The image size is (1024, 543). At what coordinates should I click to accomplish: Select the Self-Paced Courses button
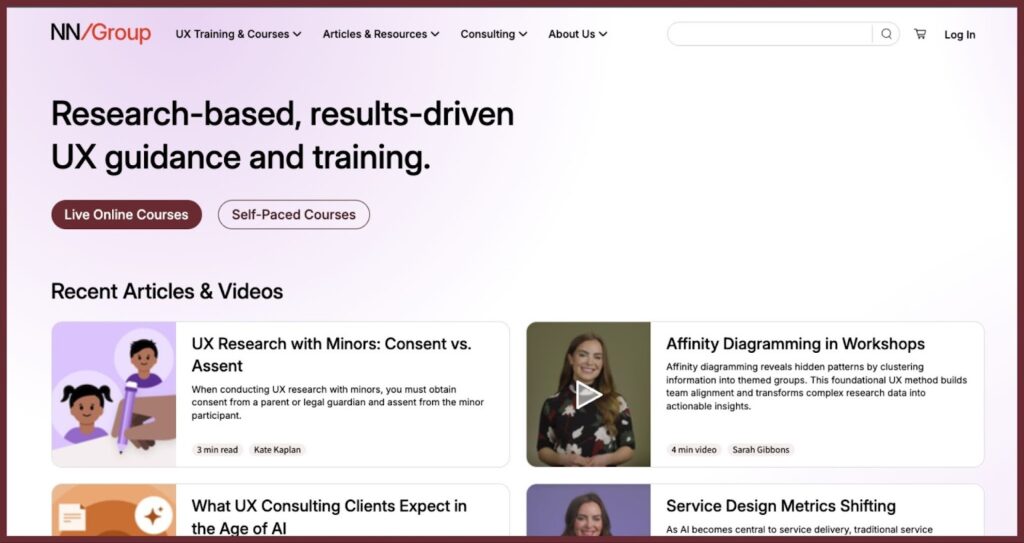(x=294, y=214)
